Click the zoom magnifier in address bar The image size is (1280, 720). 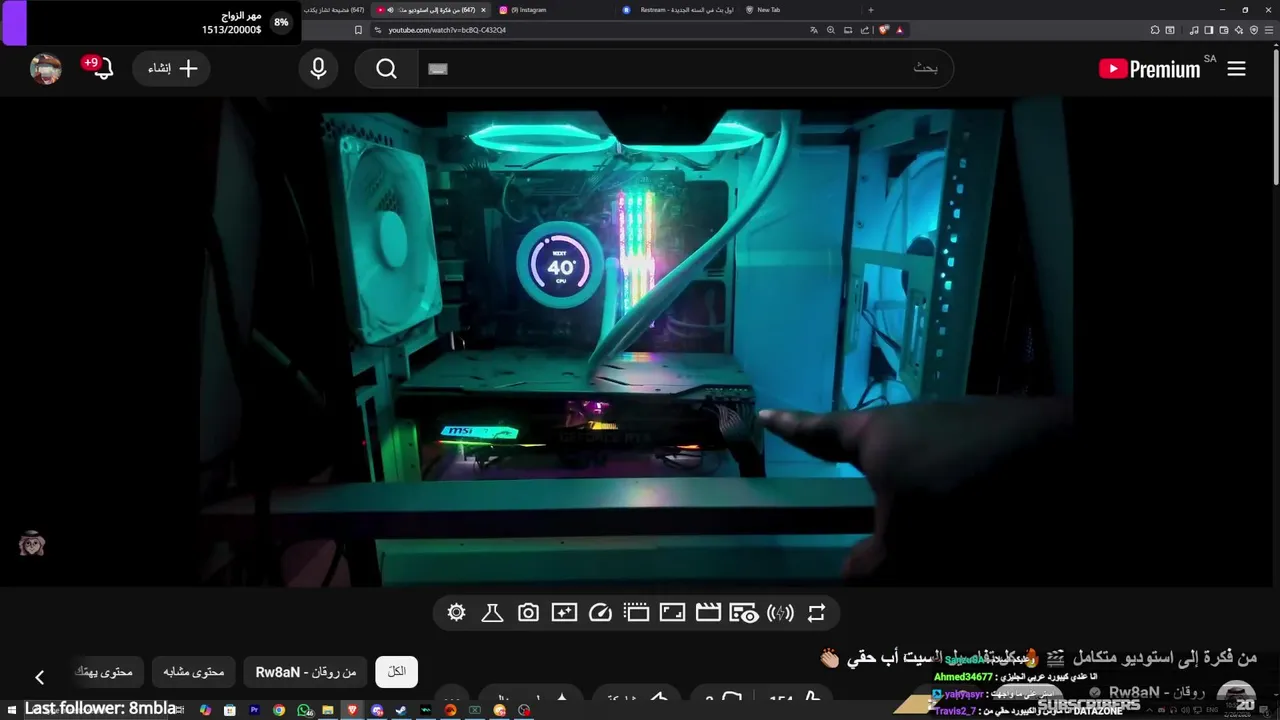(831, 30)
